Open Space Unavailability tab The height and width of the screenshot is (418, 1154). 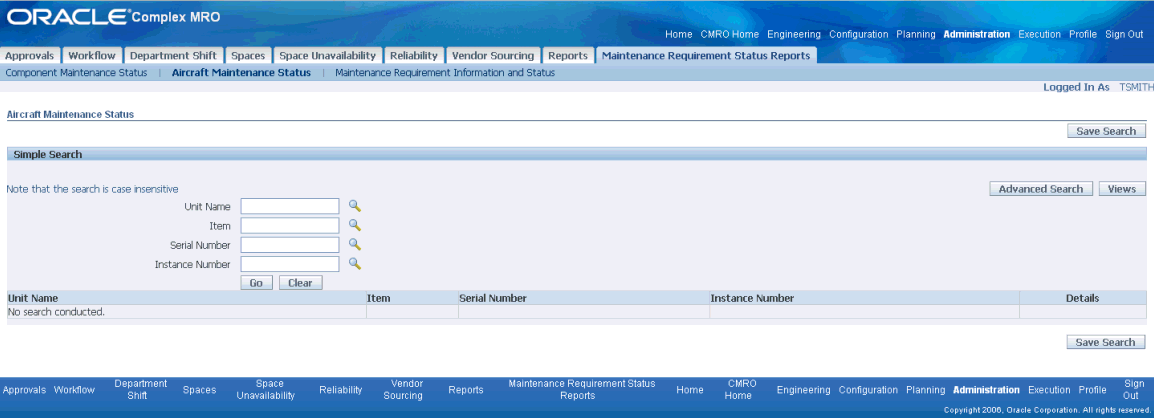tap(328, 55)
